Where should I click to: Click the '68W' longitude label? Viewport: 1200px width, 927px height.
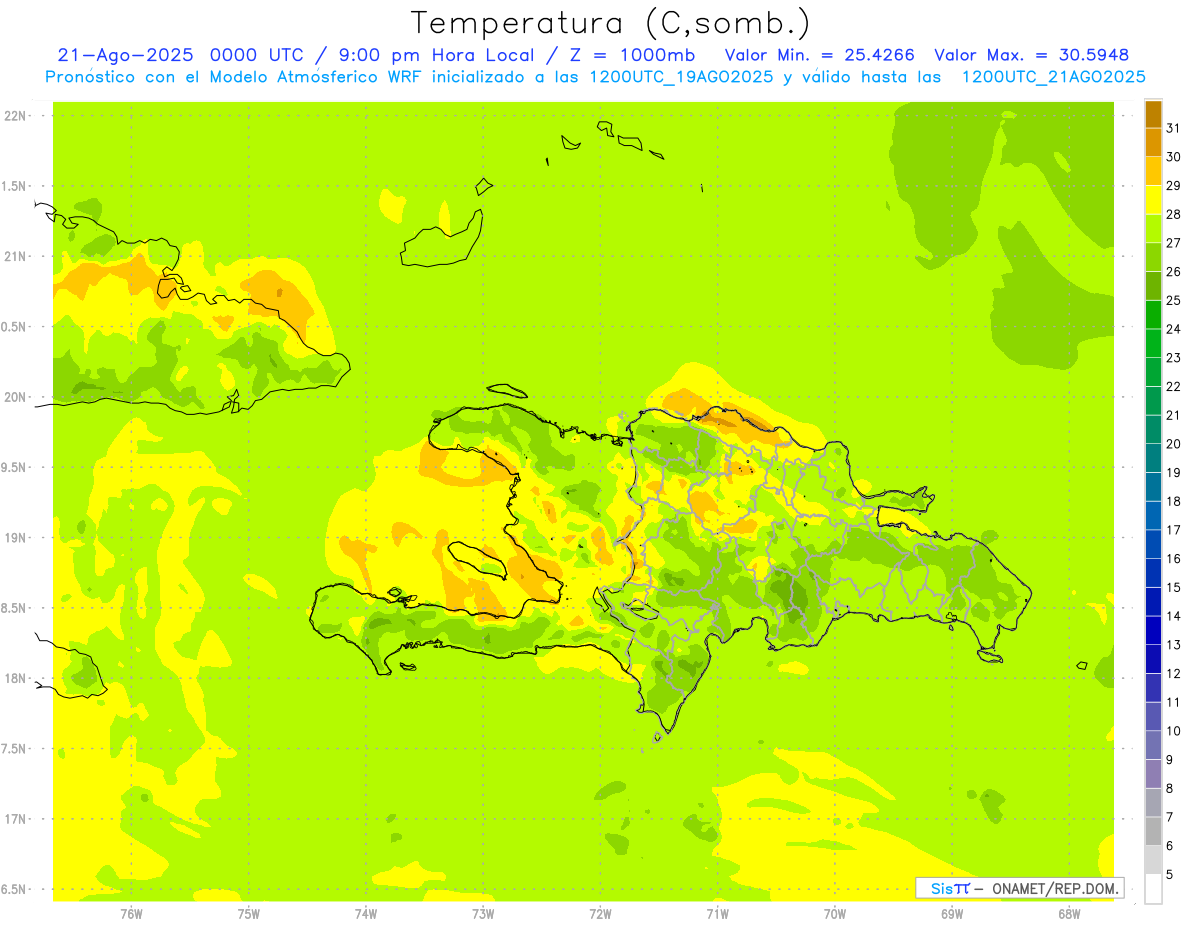click(x=1069, y=914)
